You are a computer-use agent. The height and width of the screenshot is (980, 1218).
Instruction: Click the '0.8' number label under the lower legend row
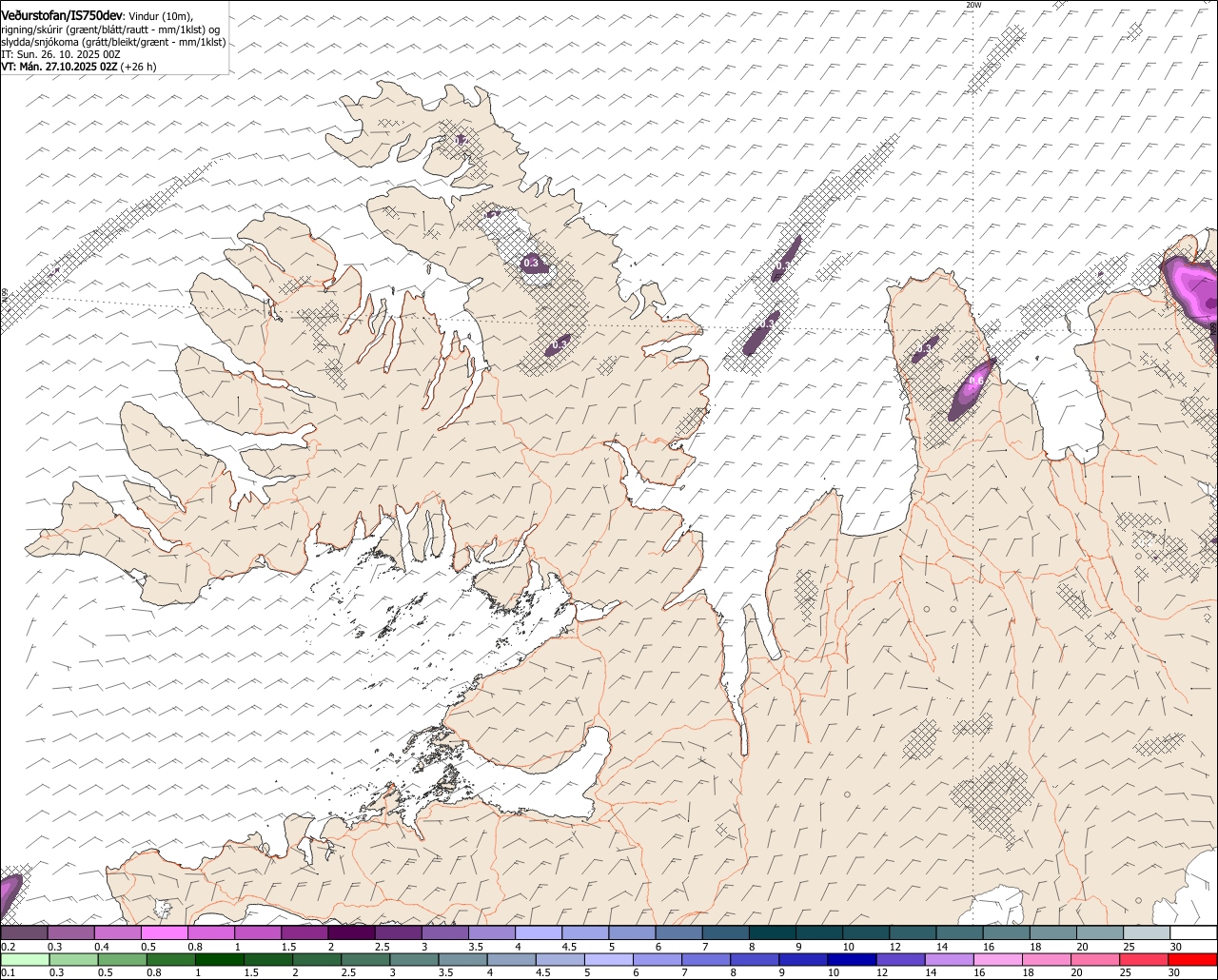click(x=154, y=972)
